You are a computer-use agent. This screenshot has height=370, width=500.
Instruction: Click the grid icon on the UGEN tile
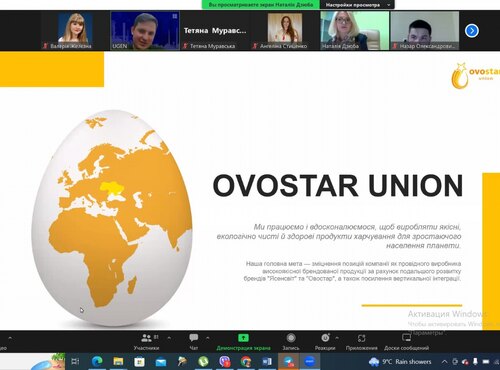(175, 16)
